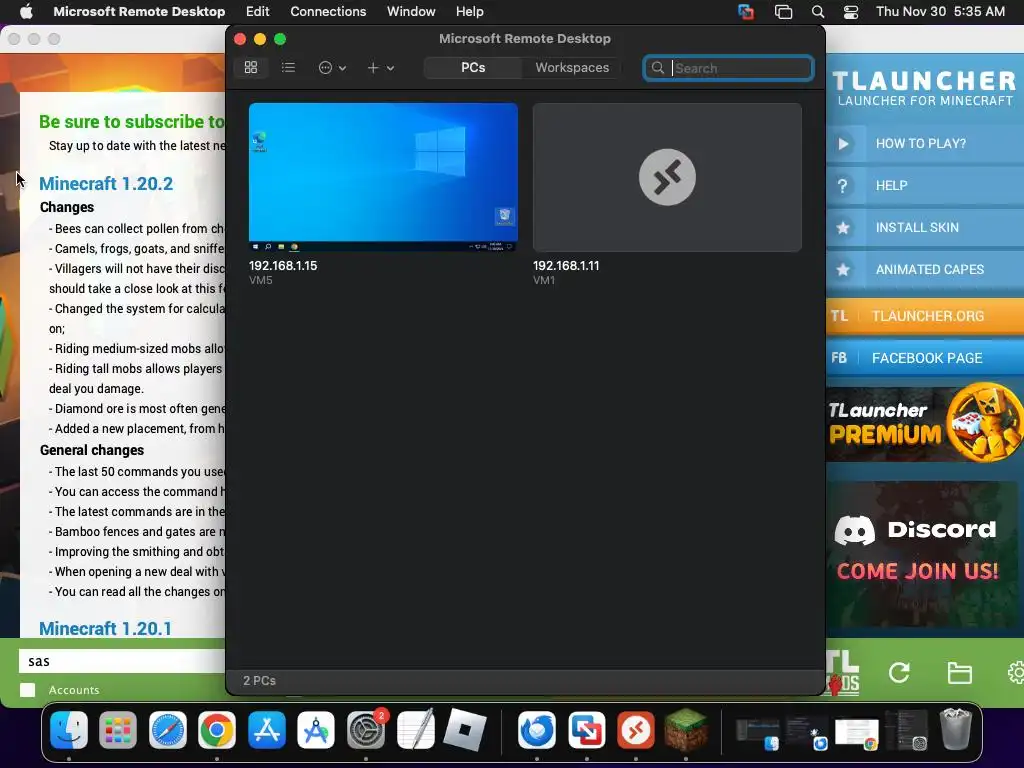This screenshot has height=768, width=1024.
Task: Restore the minimized System Preferences window in Dock
Action: pyautogui.click(x=906, y=731)
